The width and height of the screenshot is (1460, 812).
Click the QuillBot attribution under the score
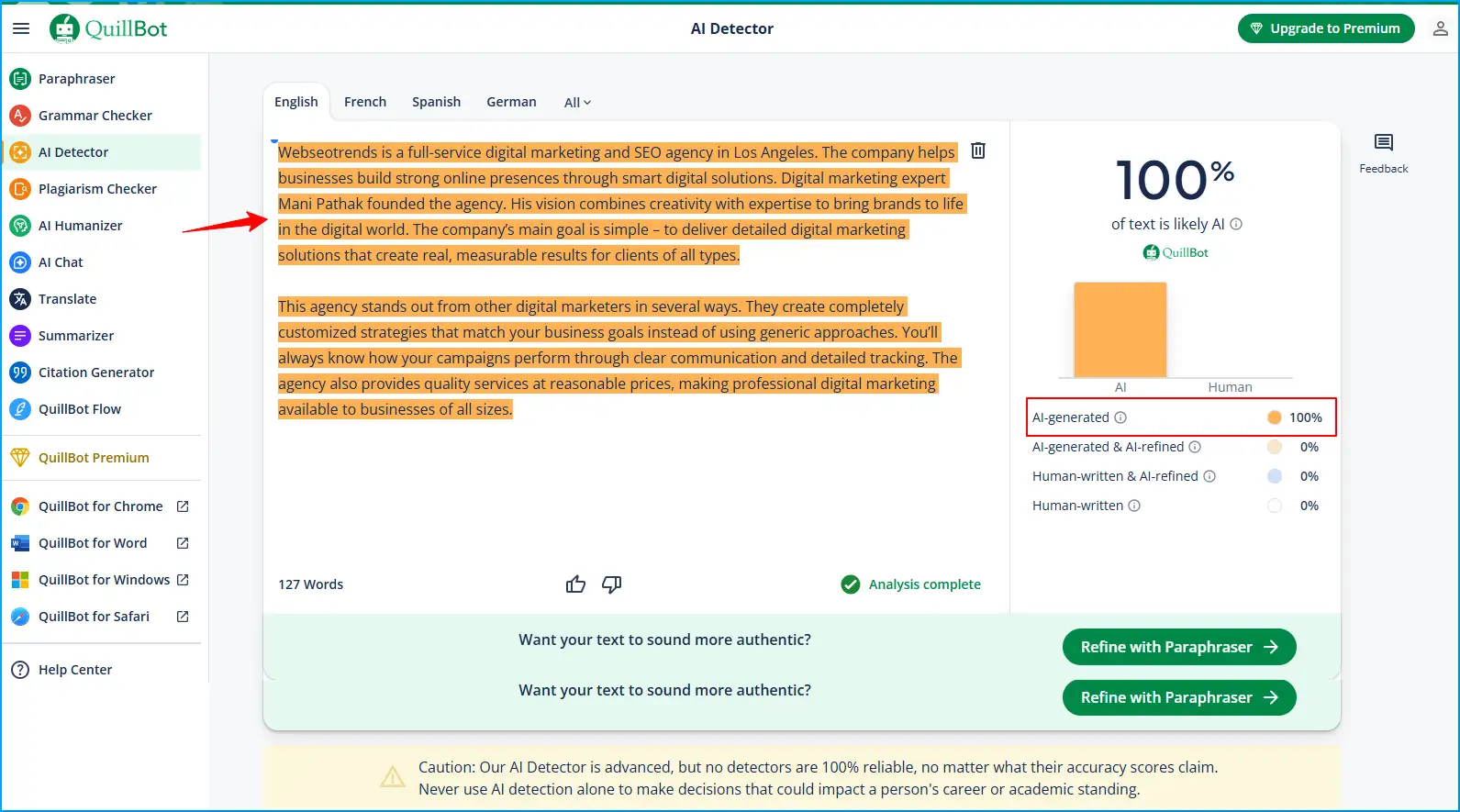(1176, 252)
